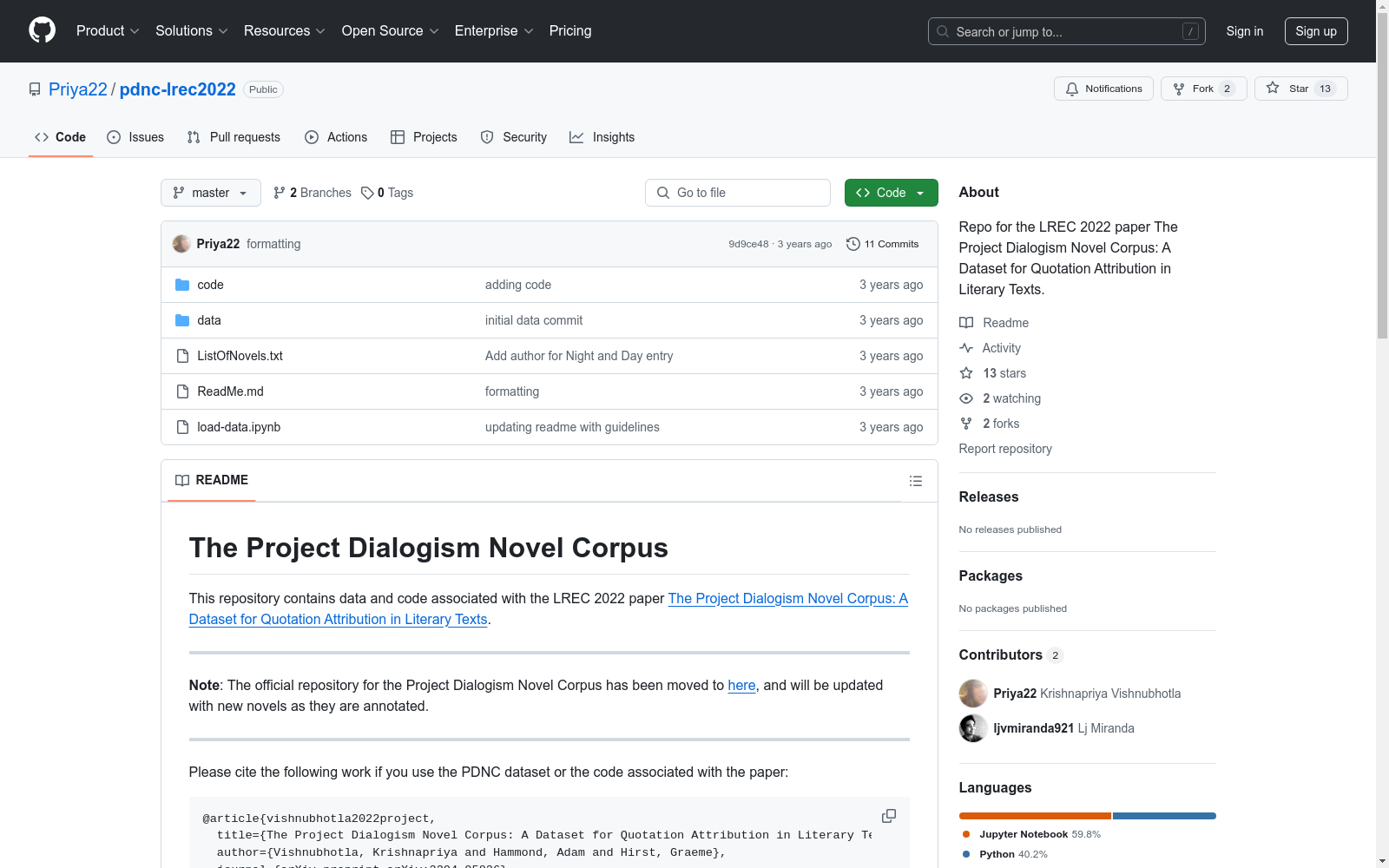Open the Pull requests tab
Screen dimensions: 1389x868
click(234, 137)
